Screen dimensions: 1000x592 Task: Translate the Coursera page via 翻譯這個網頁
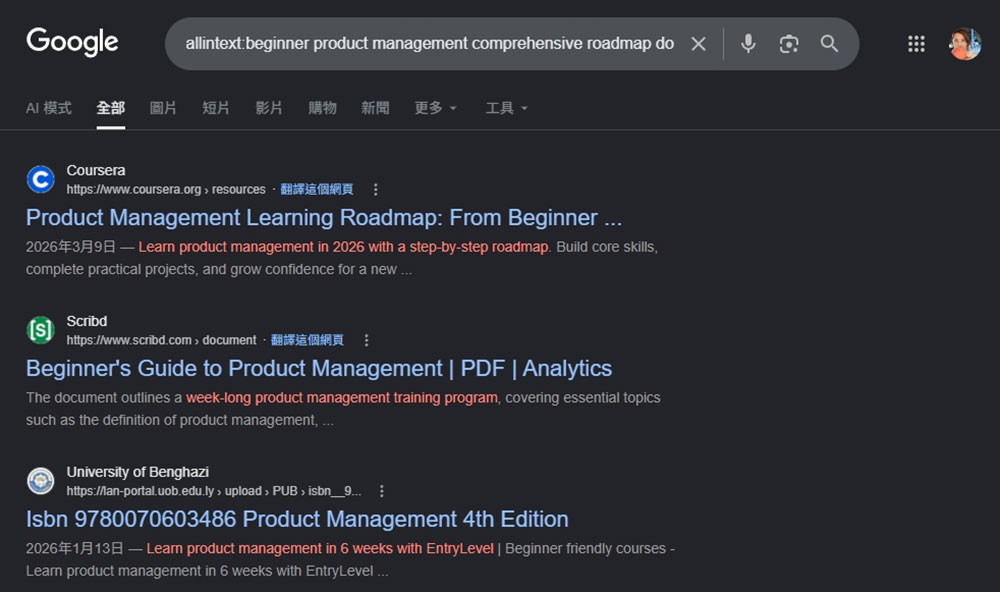pos(317,189)
